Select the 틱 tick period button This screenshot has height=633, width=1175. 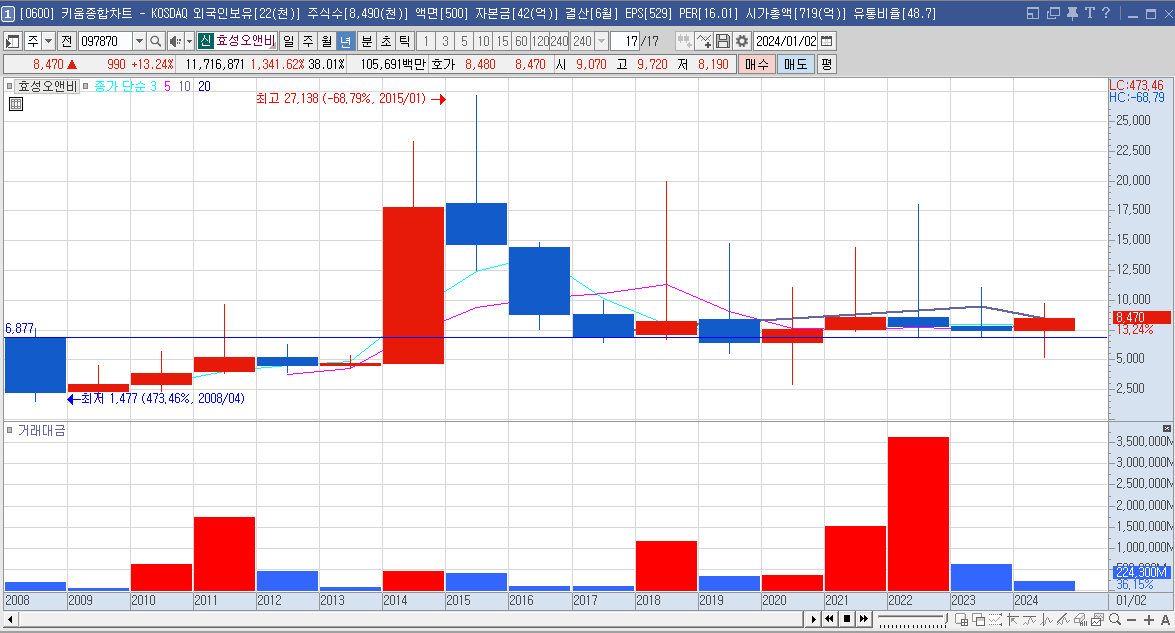point(405,41)
